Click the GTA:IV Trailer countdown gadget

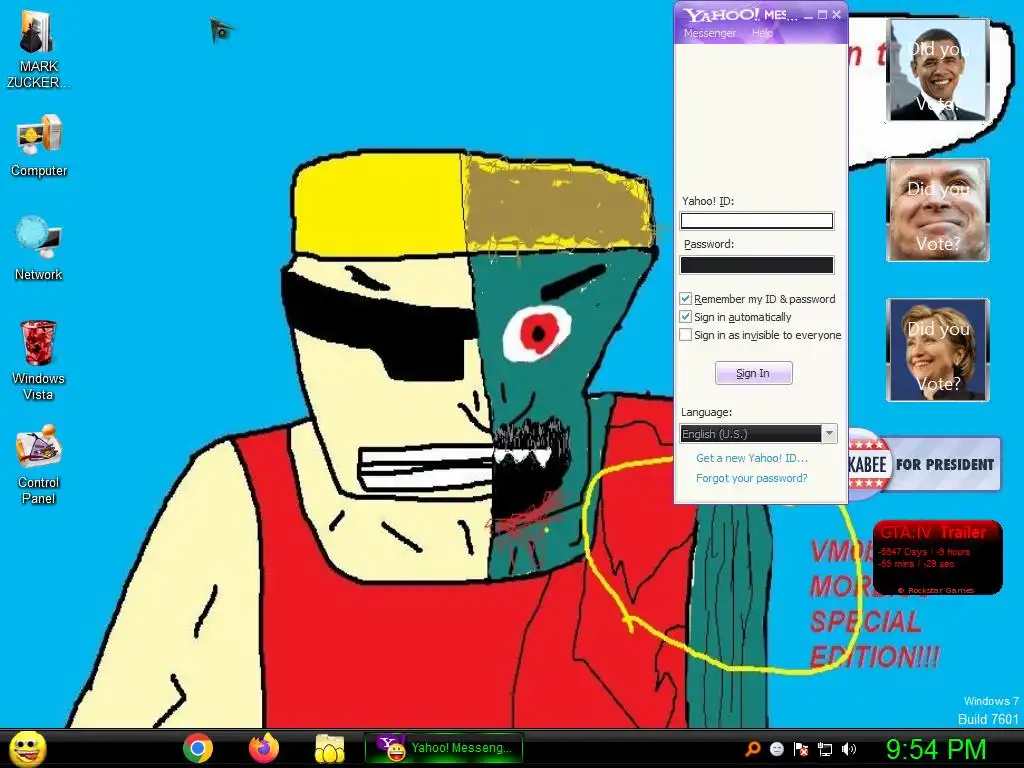937,557
